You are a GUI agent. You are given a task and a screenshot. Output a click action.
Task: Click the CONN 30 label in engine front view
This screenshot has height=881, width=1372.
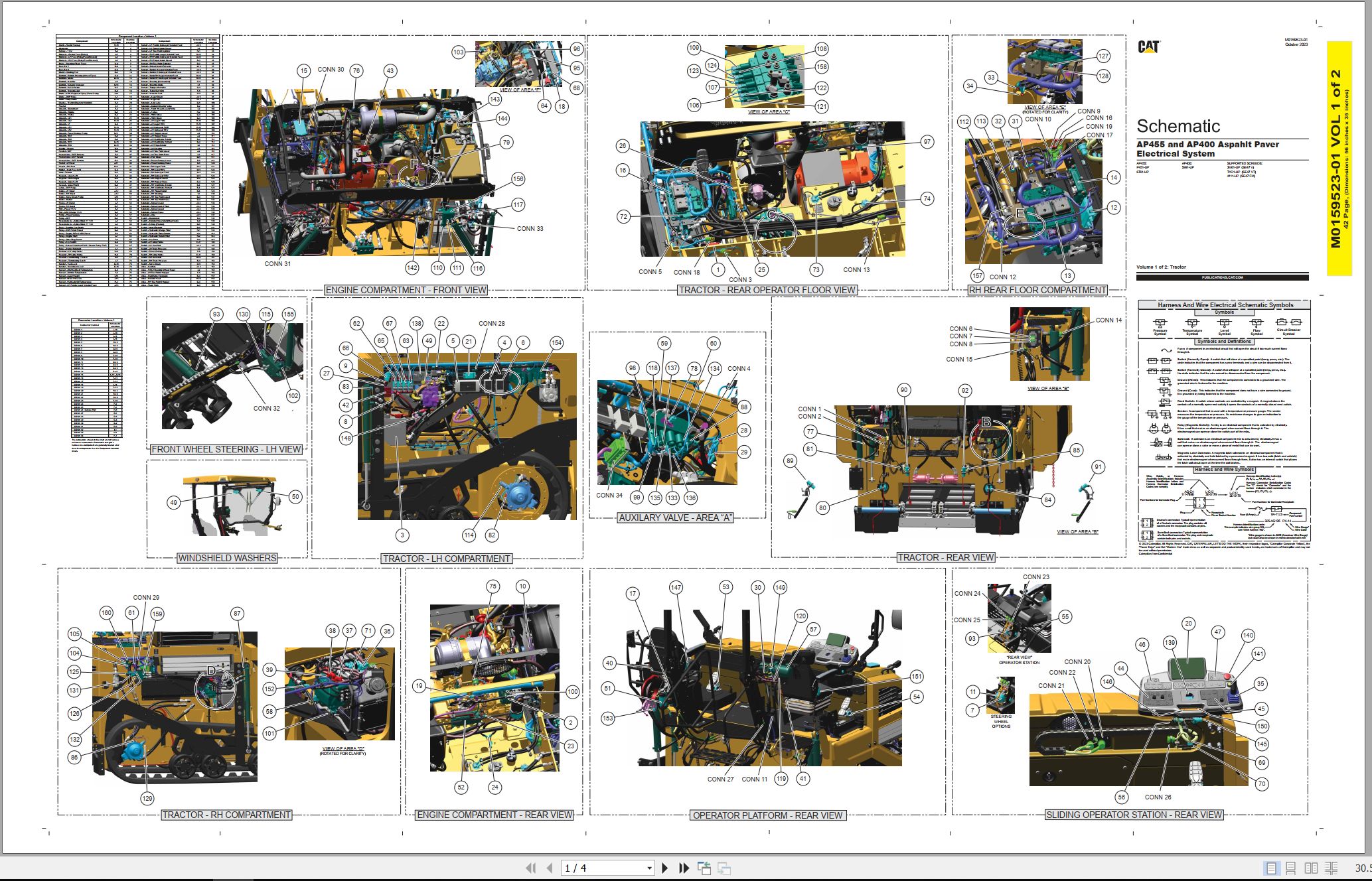(331, 70)
